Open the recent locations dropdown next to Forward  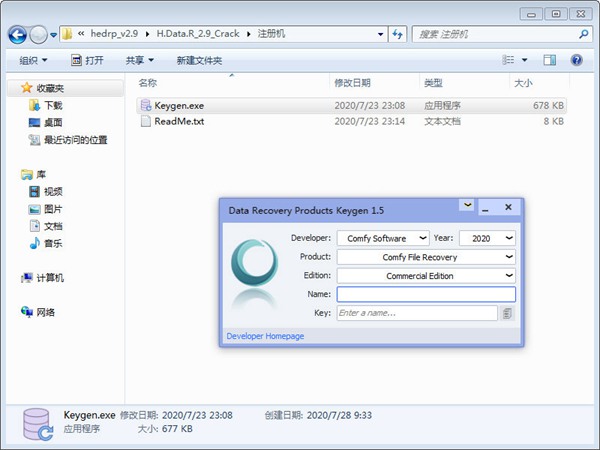point(54,35)
